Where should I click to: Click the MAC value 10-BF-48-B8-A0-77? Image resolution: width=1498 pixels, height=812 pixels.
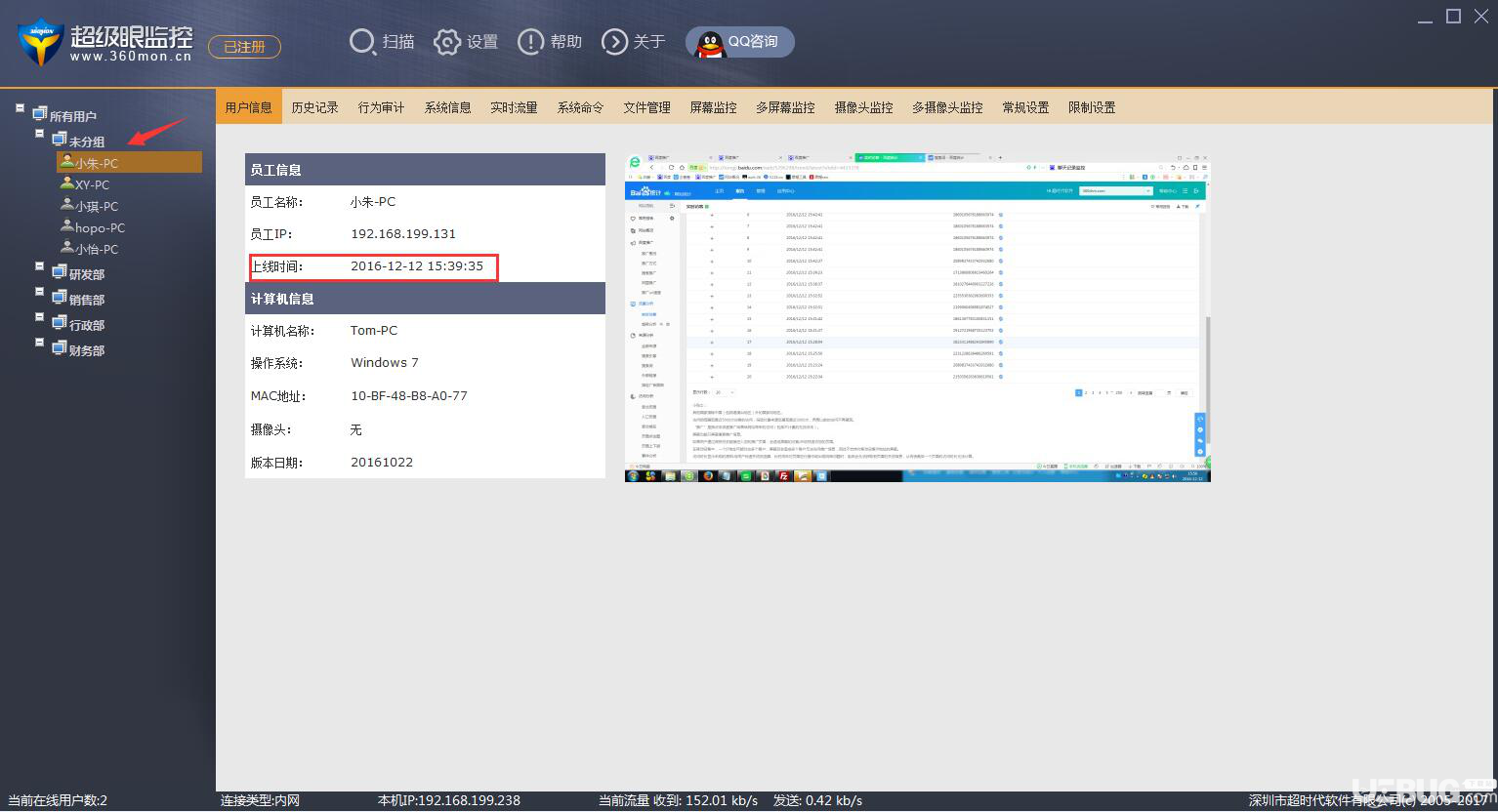click(x=409, y=395)
